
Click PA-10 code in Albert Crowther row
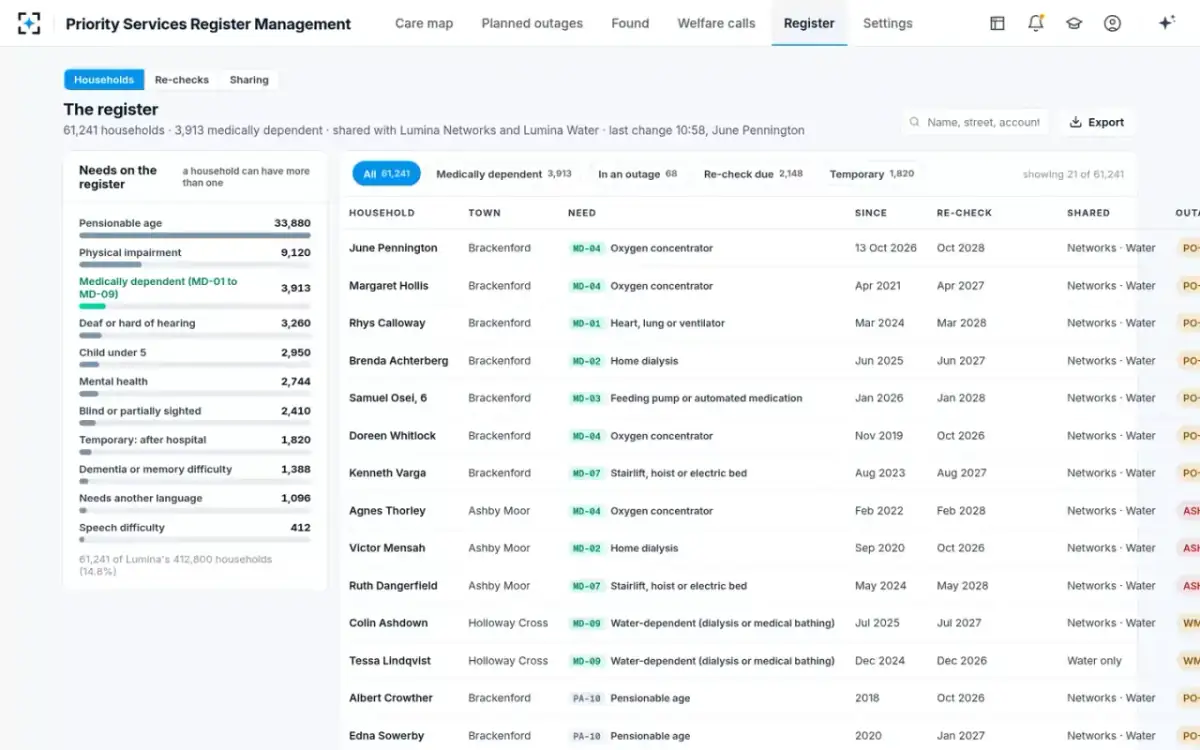586,698
